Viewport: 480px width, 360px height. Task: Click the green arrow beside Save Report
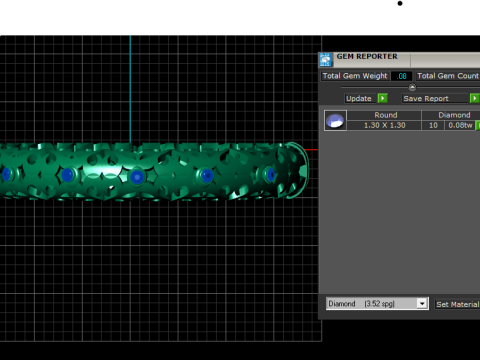click(x=475, y=98)
